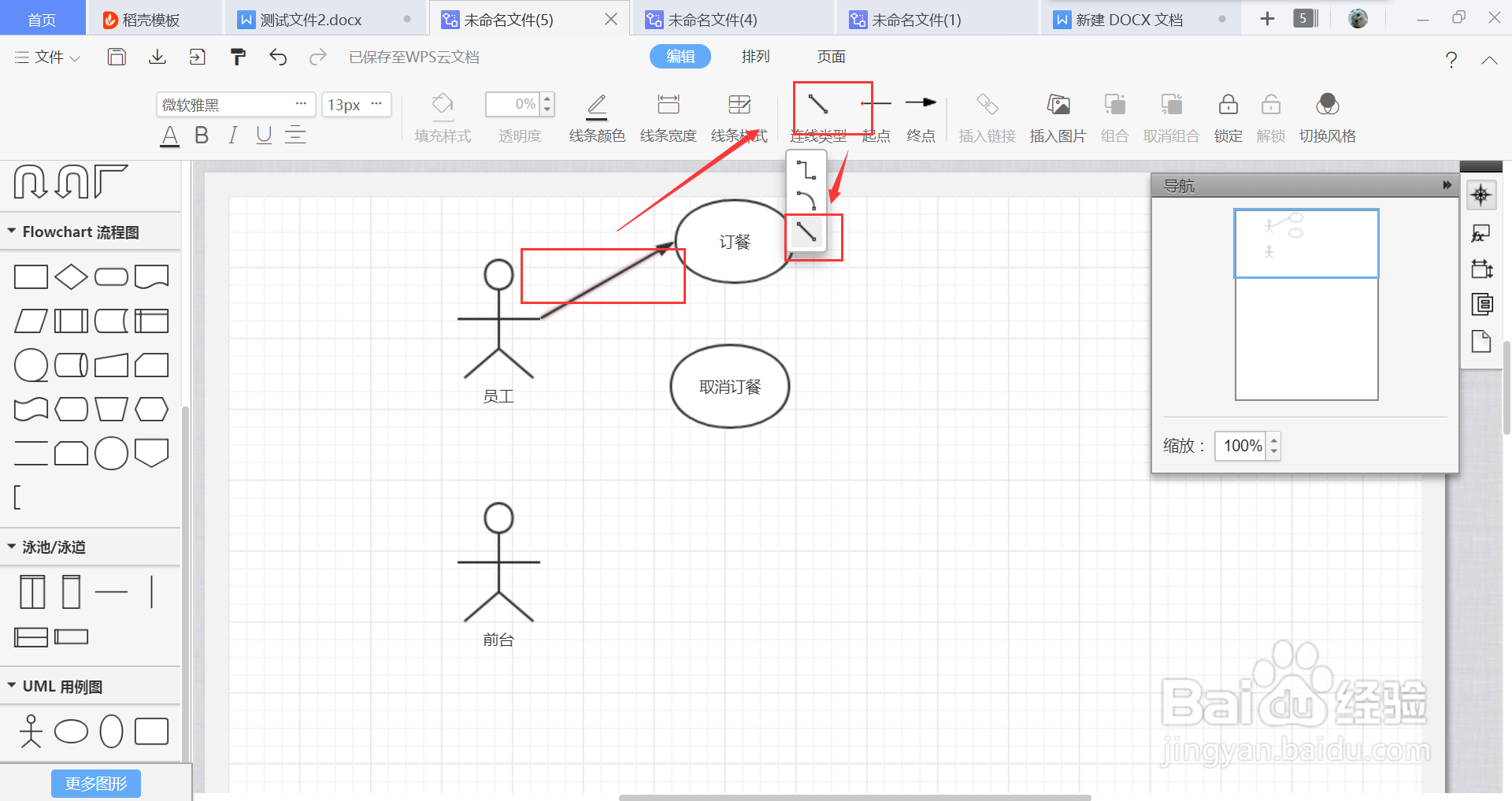
Task: Click the new tab plus button
Action: point(1267,19)
